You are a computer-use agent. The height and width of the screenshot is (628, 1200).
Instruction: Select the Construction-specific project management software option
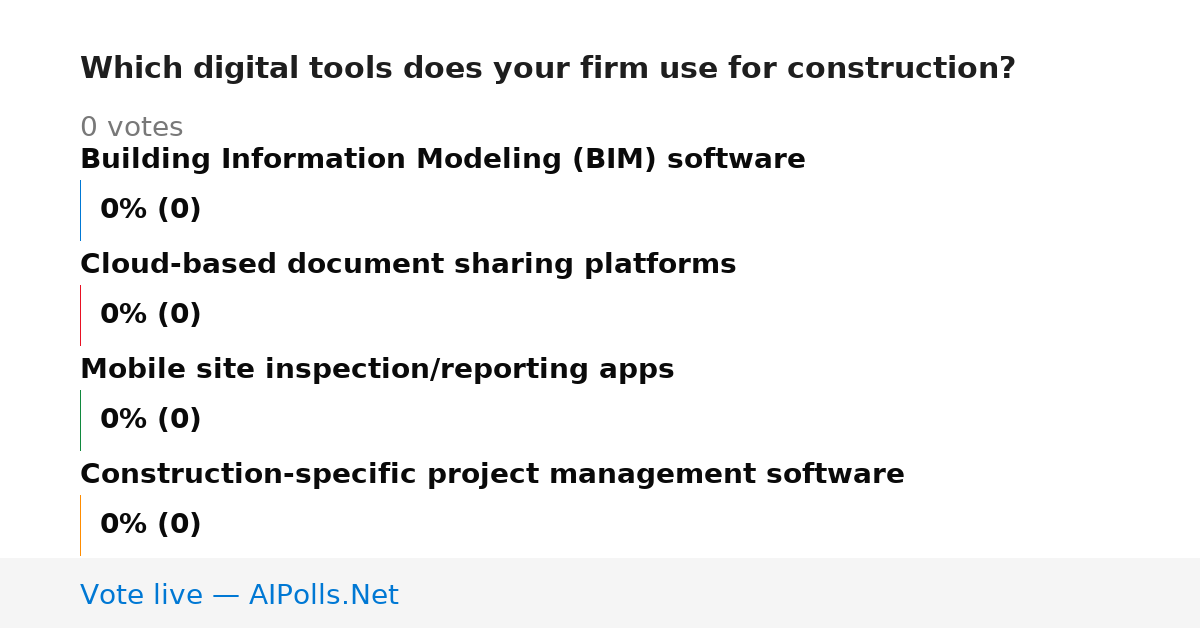click(x=492, y=475)
